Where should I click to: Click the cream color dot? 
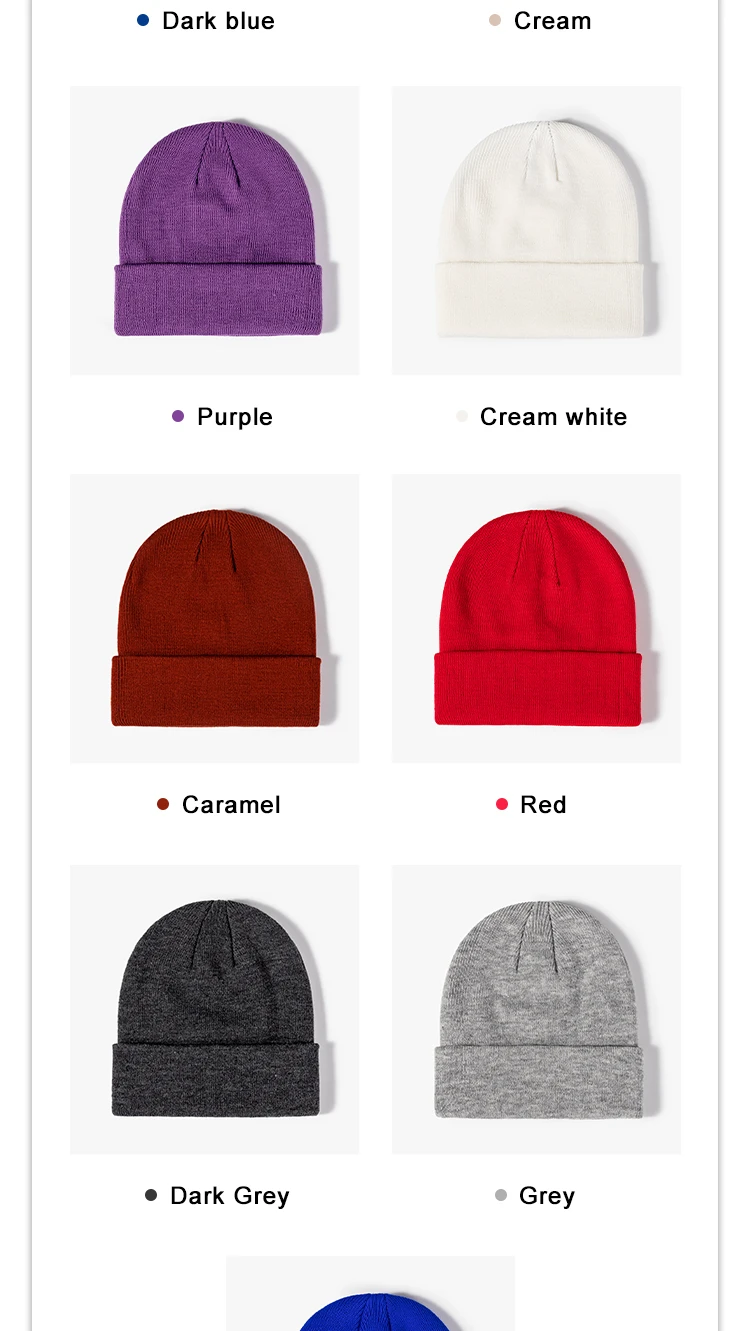495,20
